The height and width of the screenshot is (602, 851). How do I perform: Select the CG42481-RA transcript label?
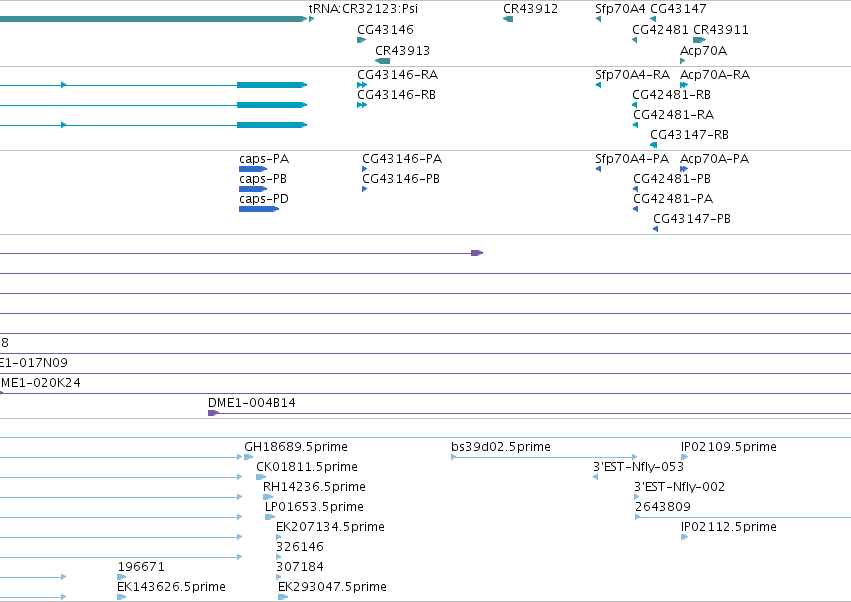tap(674, 115)
